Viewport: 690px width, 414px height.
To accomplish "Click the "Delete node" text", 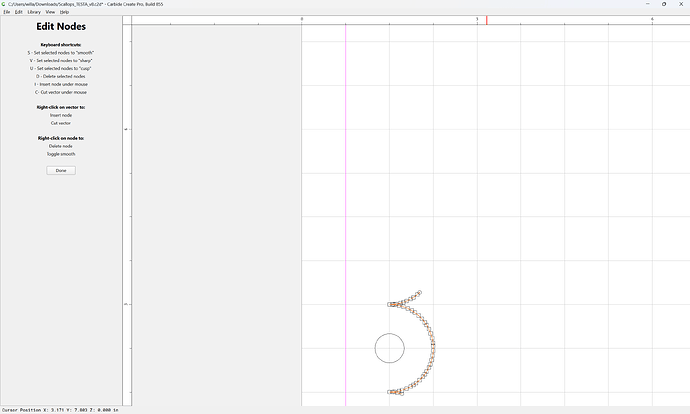I will coord(61,146).
